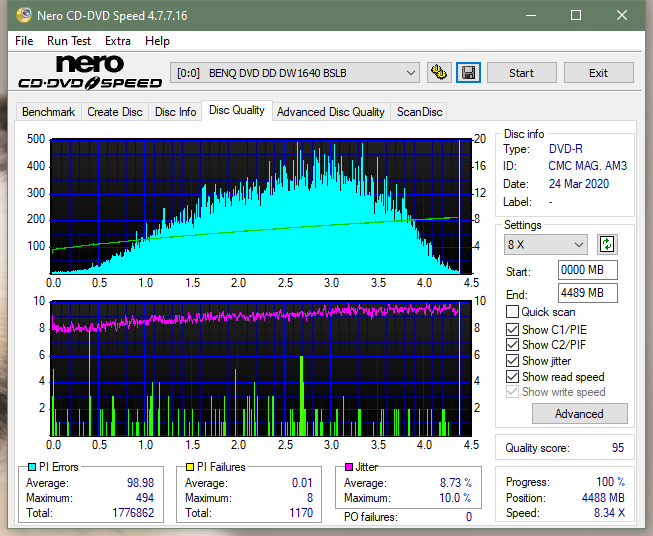Click the PO failures value 0
Screen dimensions: 653x536
(x=469, y=517)
